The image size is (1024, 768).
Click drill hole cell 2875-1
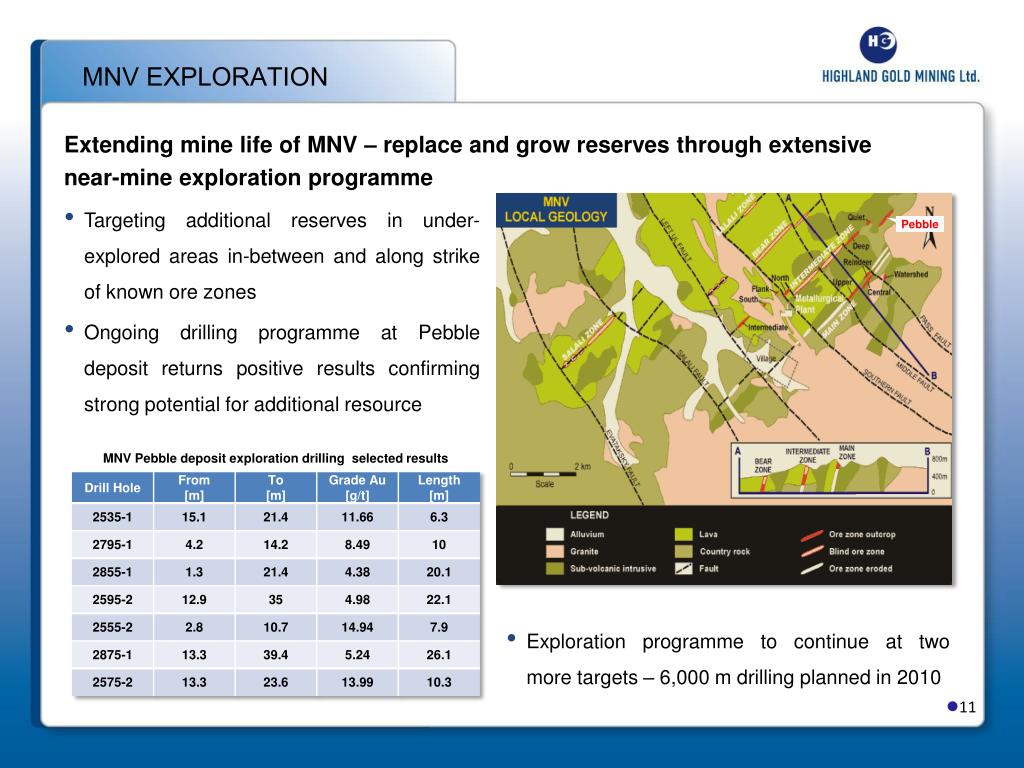(x=112, y=654)
